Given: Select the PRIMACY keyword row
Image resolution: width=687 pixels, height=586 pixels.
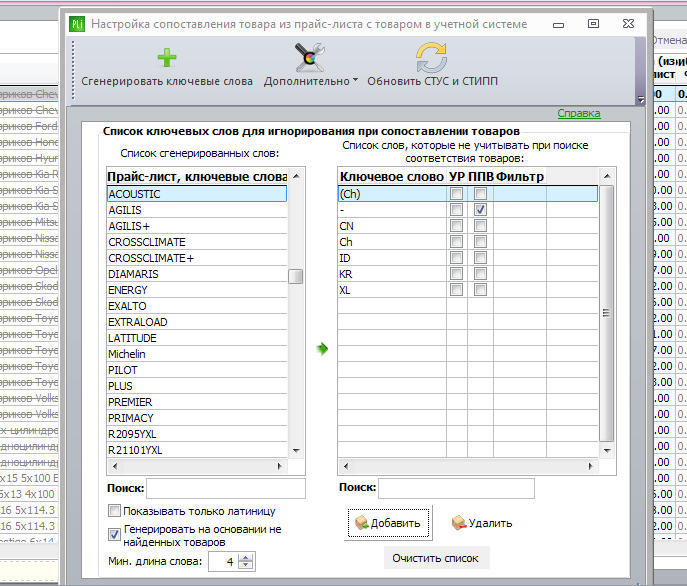Looking at the screenshot, I should pyautogui.click(x=197, y=418).
